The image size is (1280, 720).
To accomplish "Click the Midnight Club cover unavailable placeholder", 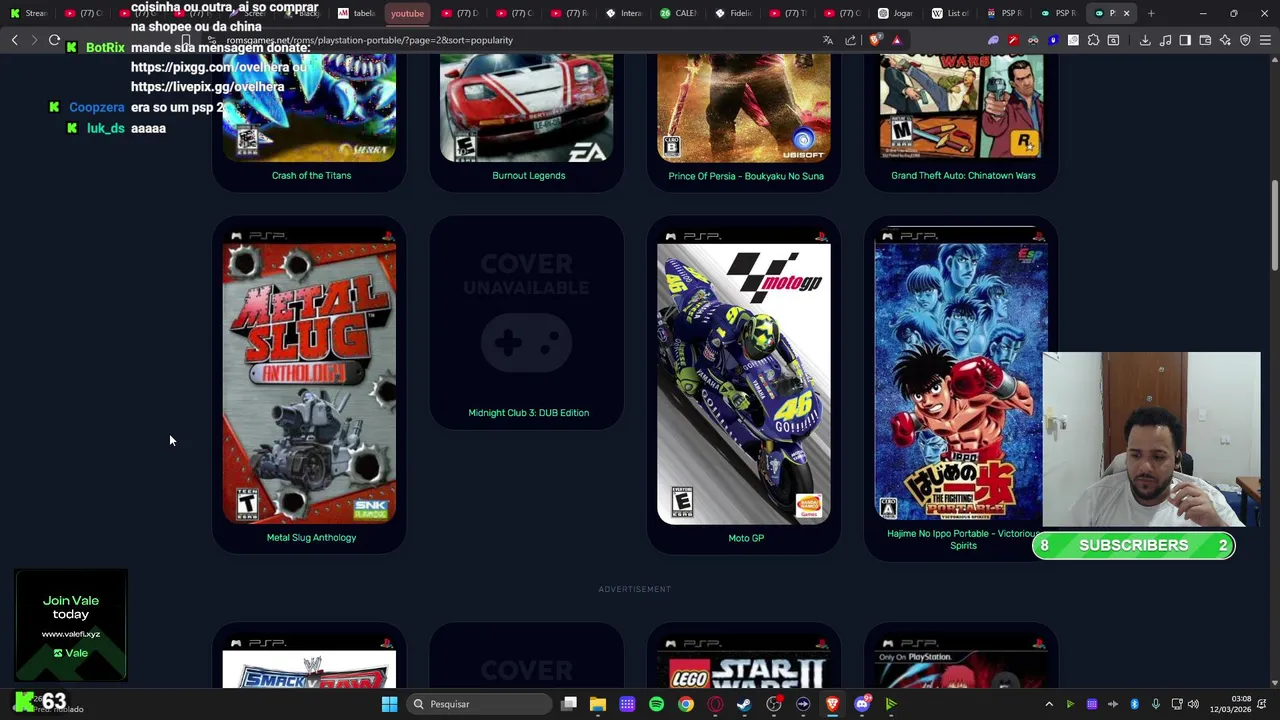I will (526, 312).
